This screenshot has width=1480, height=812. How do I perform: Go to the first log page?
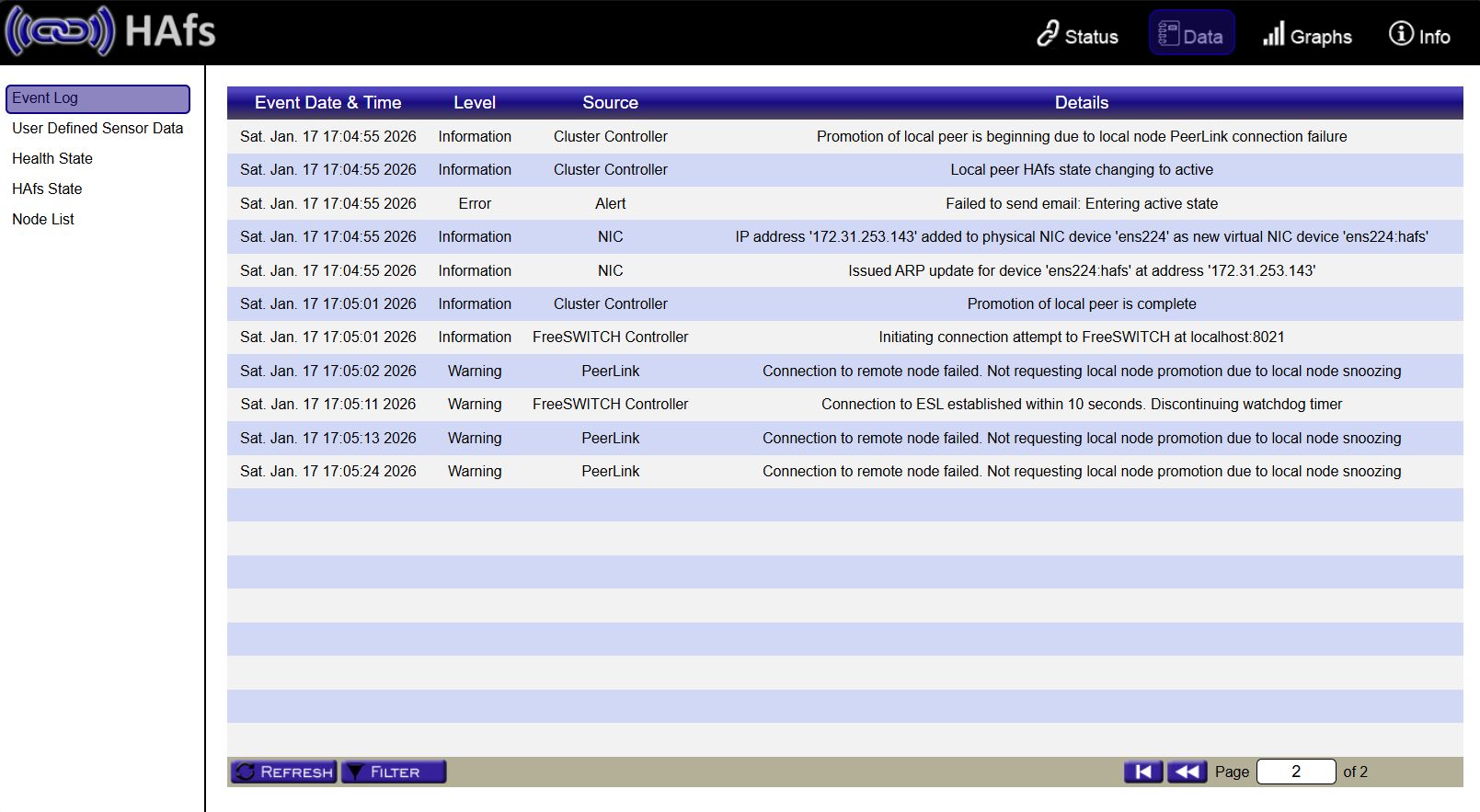(x=1142, y=772)
